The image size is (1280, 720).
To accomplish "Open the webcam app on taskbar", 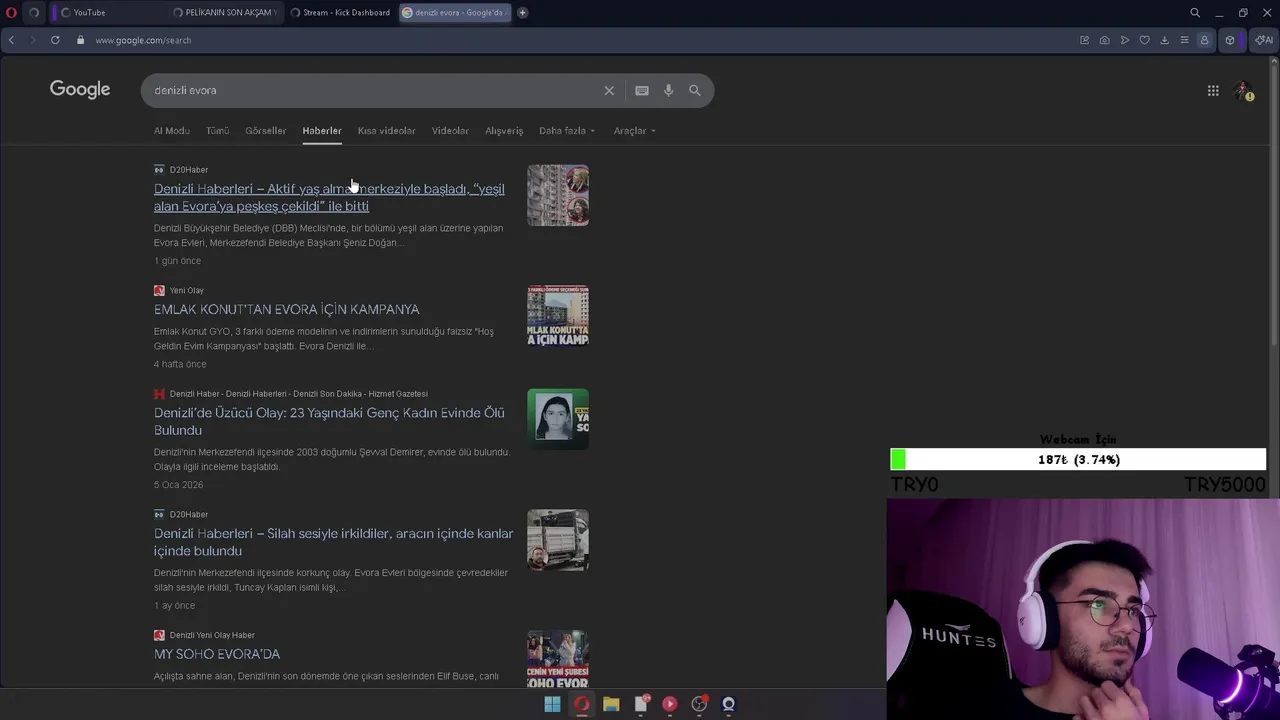I will 728,704.
